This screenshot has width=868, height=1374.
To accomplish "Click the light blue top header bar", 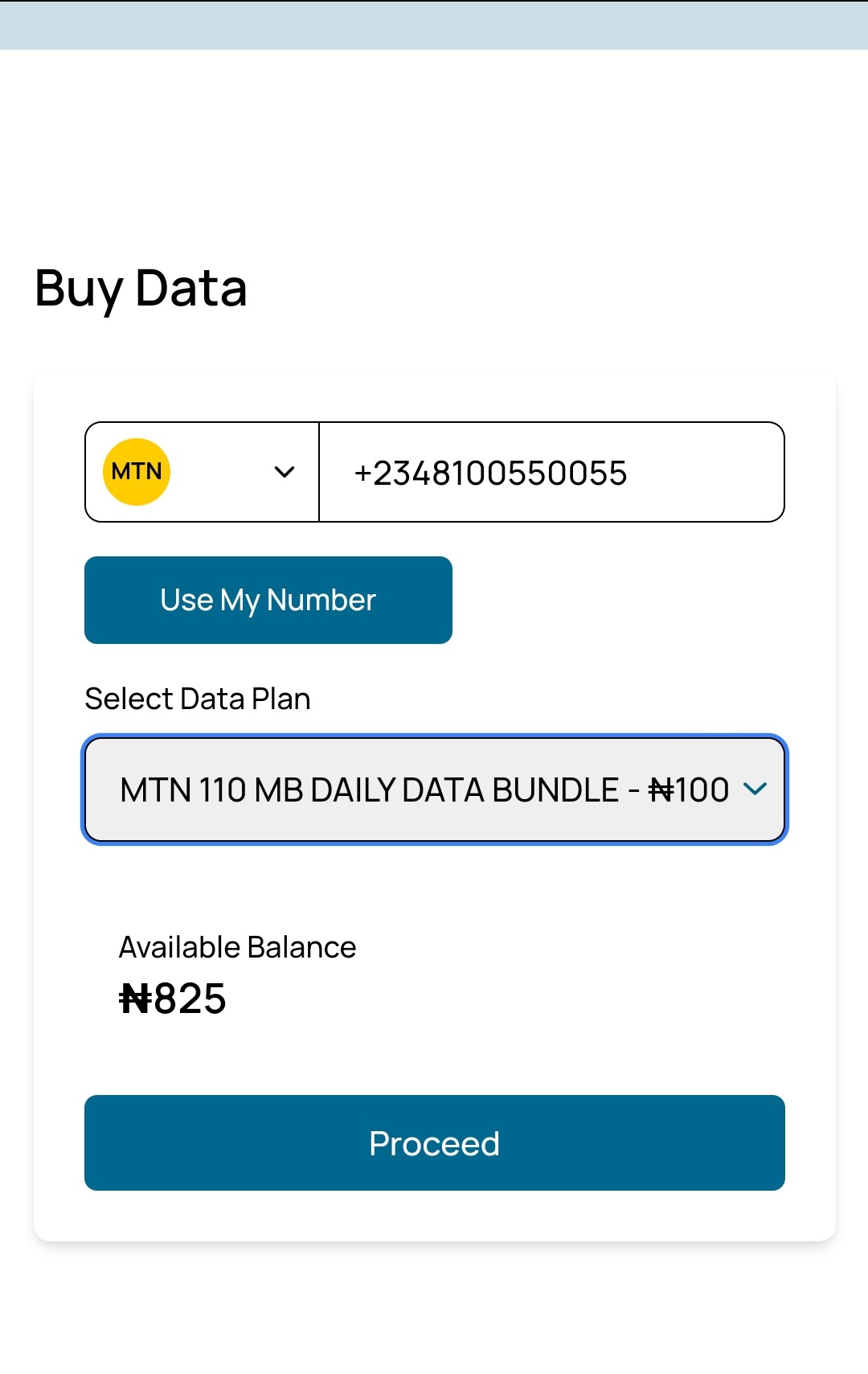I will (x=434, y=26).
